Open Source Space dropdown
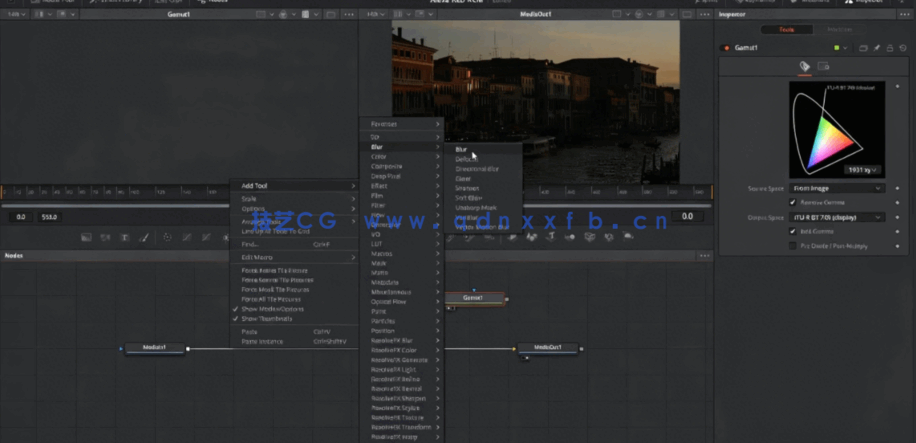The height and width of the screenshot is (443, 916). pos(837,188)
